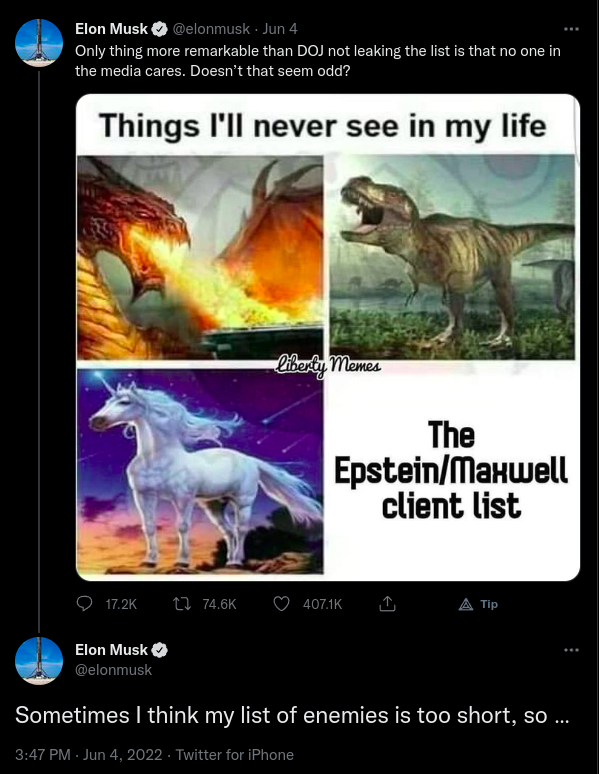Open the three-dot menu on the top tweet
Screen dimensions: 599x774
tap(571, 29)
